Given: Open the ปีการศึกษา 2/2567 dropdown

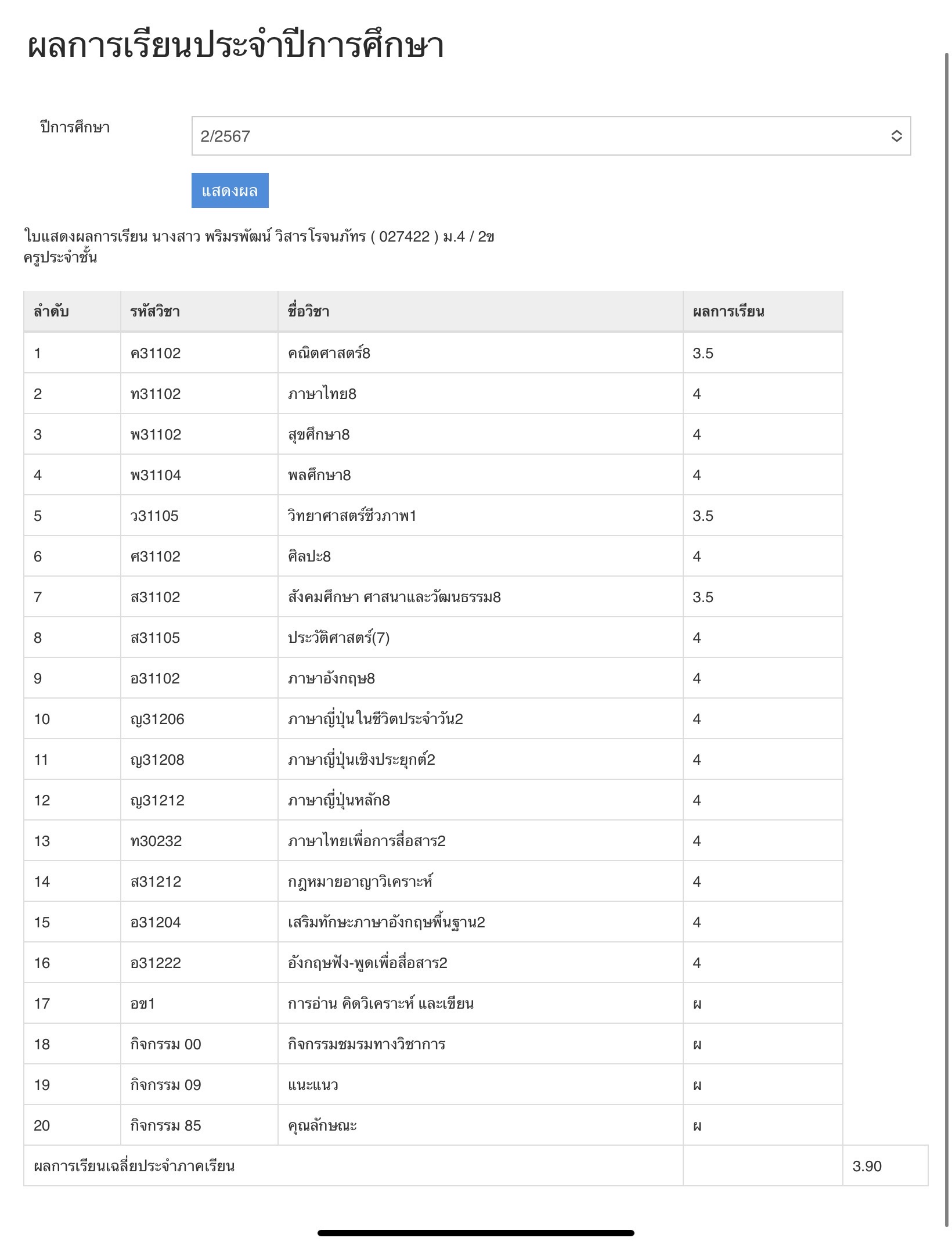Looking at the screenshot, I should pos(551,136).
